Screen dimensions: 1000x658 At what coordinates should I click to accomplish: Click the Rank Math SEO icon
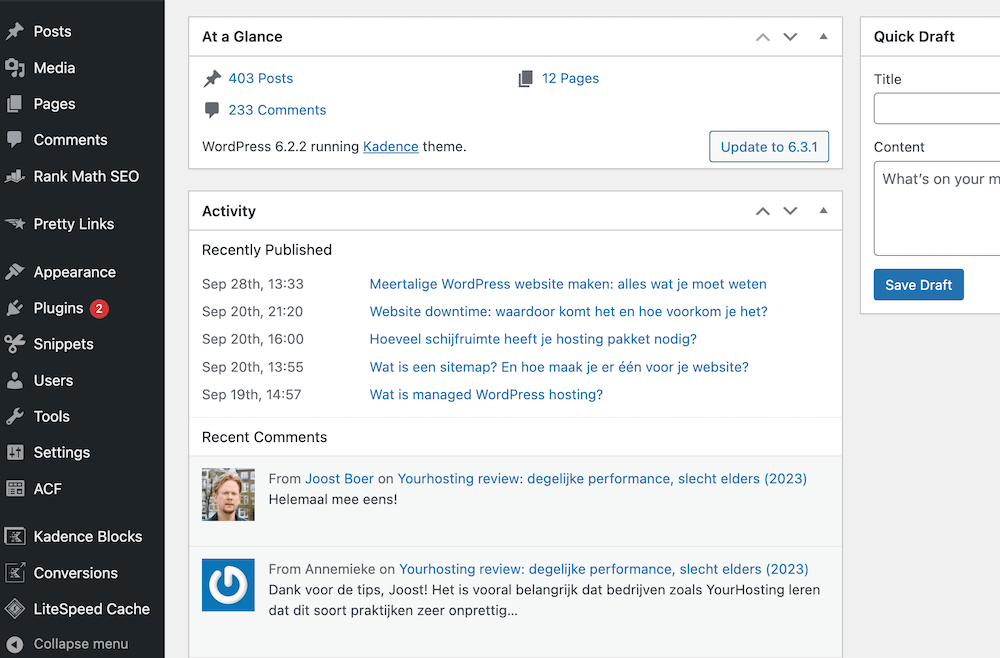[x=15, y=176]
